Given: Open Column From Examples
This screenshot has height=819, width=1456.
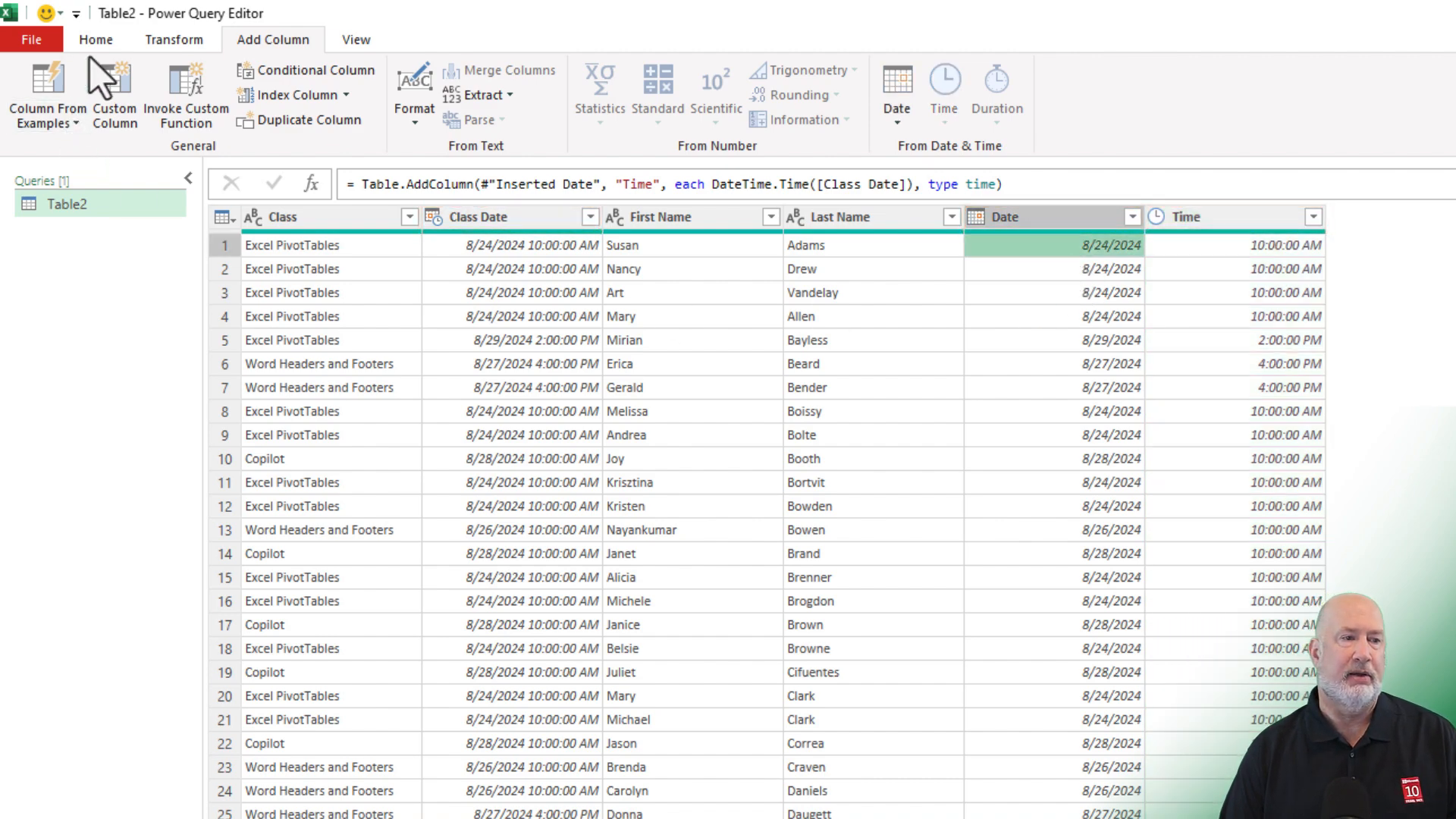Looking at the screenshot, I should (x=47, y=91).
